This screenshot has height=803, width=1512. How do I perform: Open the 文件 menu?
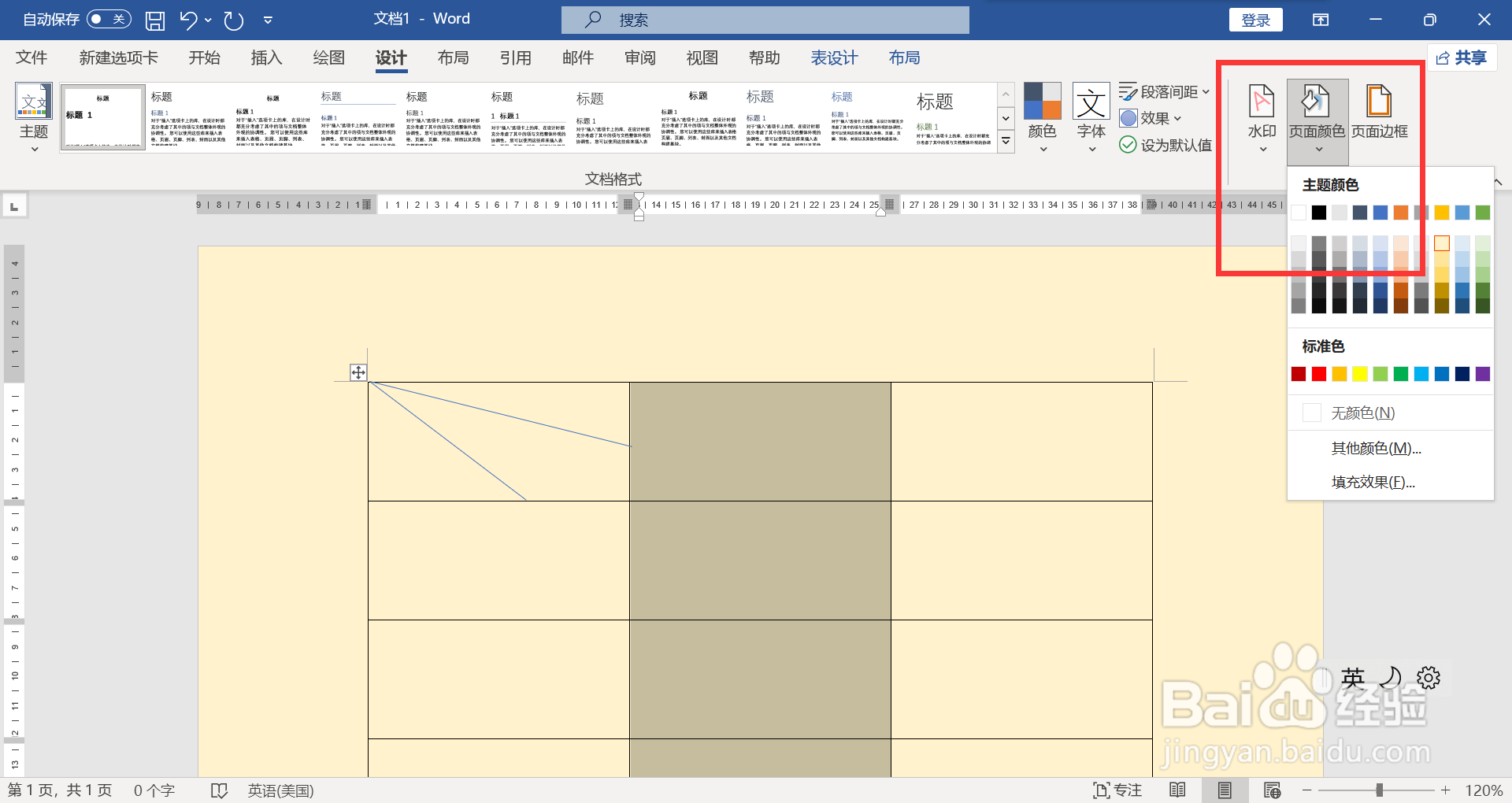point(31,57)
